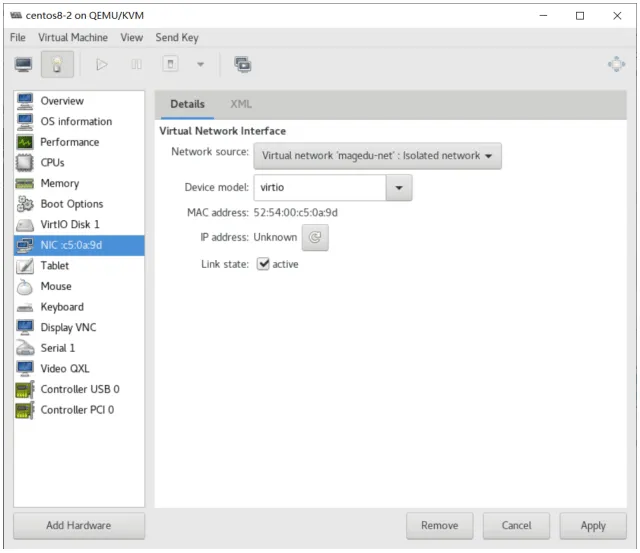Select Tablet in the hardware list
Screen dimensions: 640x553
tap(79, 266)
